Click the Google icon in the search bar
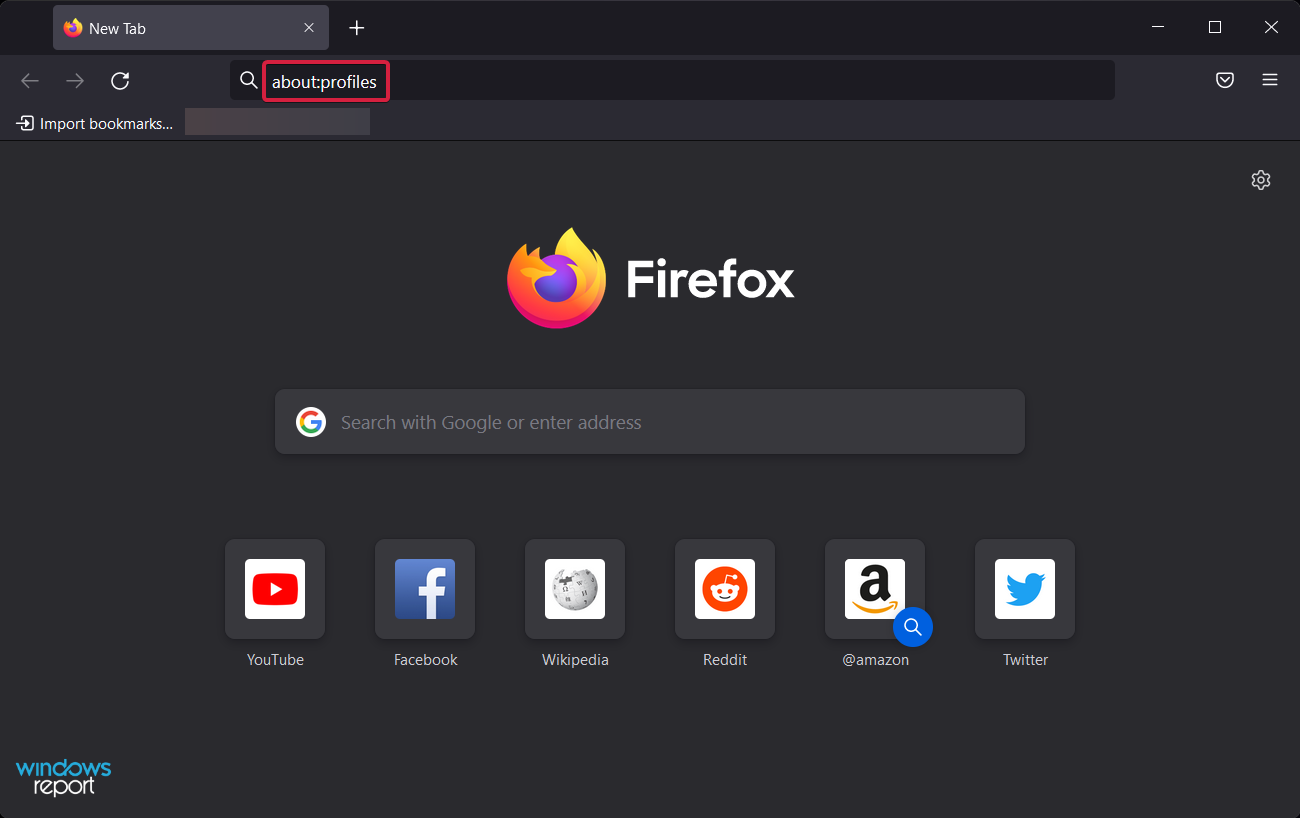1300x818 pixels. coord(311,422)
